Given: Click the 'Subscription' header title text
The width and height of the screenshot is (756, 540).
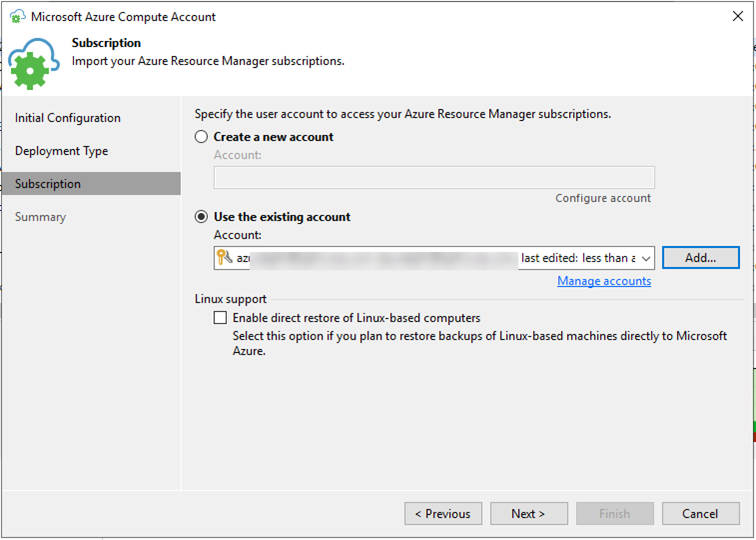Looking at the screenshot, I should [x=106, y=43].
